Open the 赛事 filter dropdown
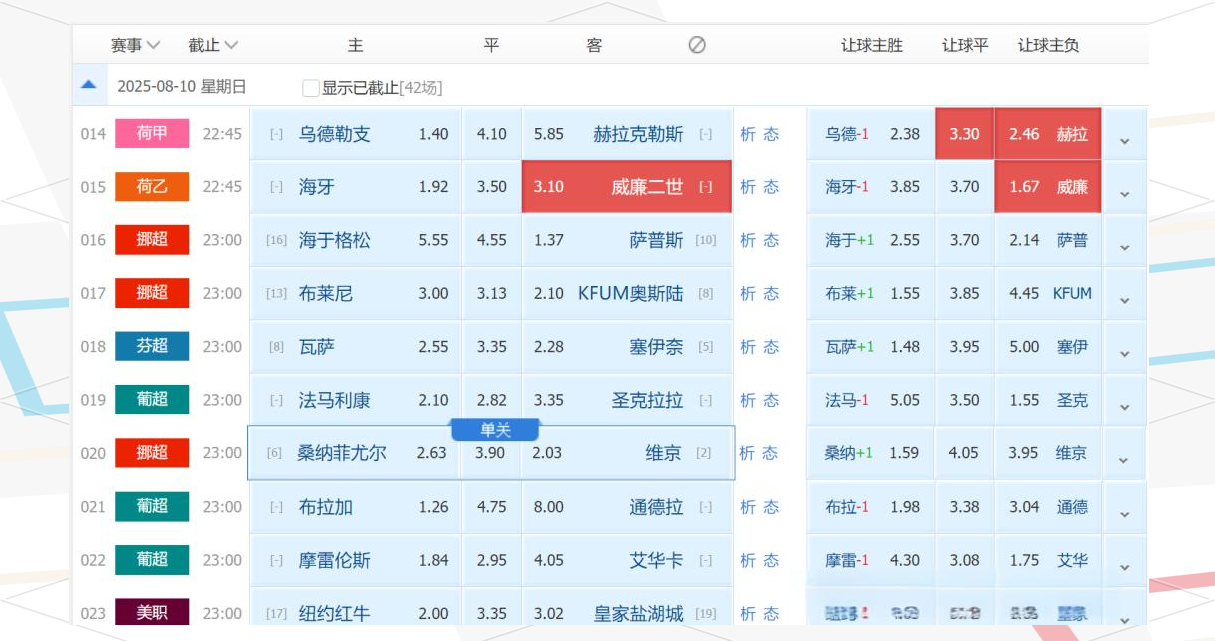The width and height of the screenshot is (1215, 641). (135, 45)
